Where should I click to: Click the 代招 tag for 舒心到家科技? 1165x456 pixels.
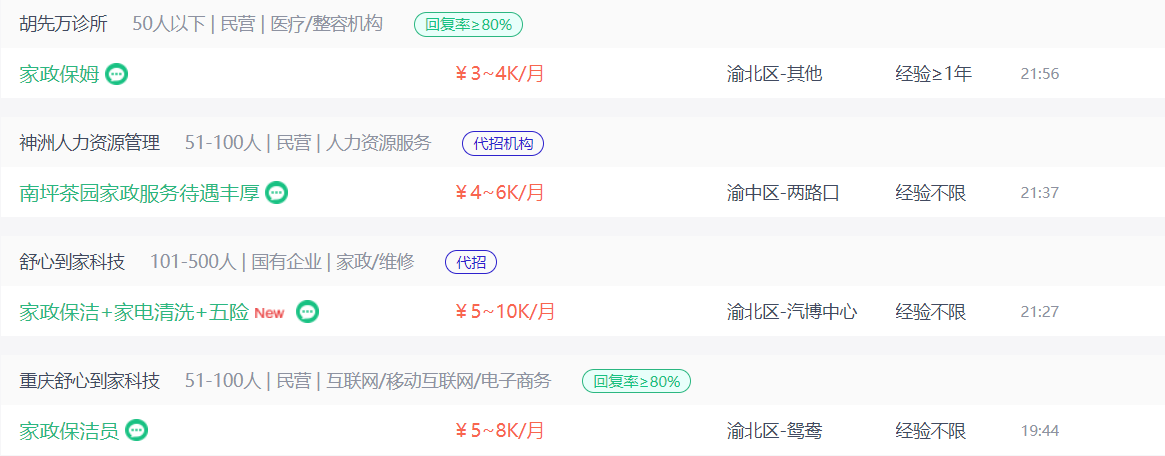(x=471, y=262)
